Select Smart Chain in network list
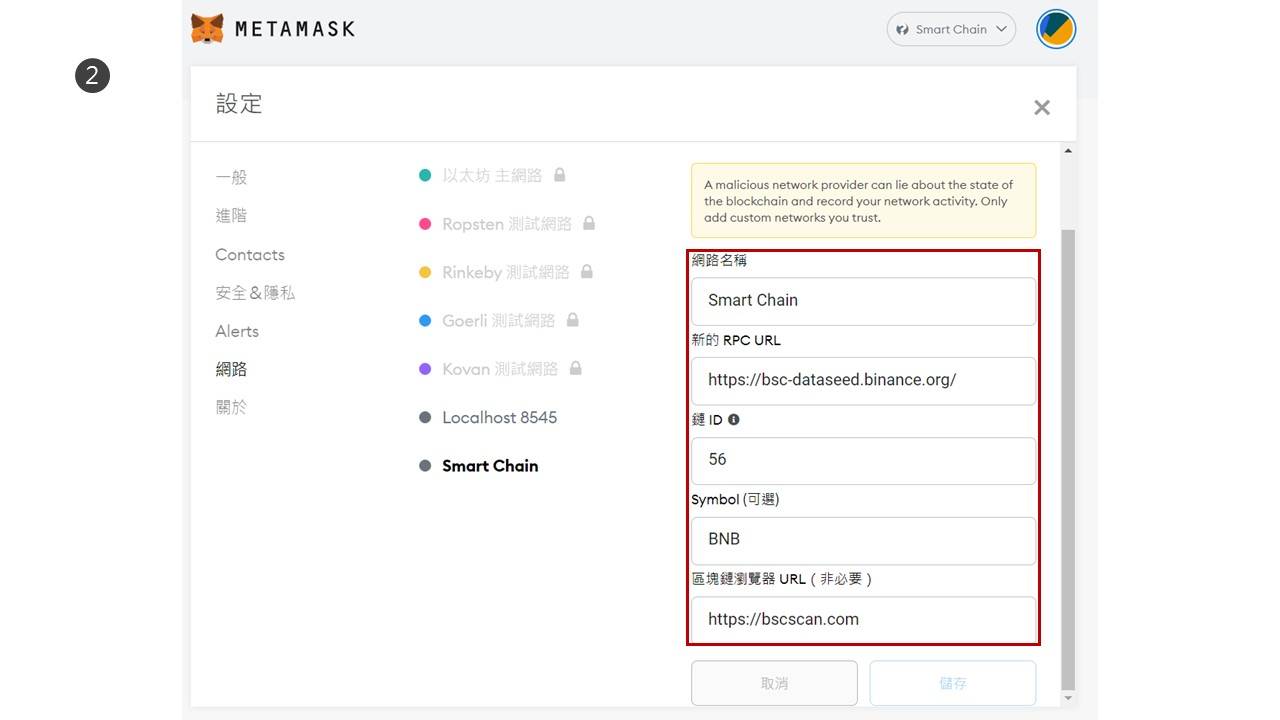Viewport: 1280px width, 720px height. tap(490, 466)
